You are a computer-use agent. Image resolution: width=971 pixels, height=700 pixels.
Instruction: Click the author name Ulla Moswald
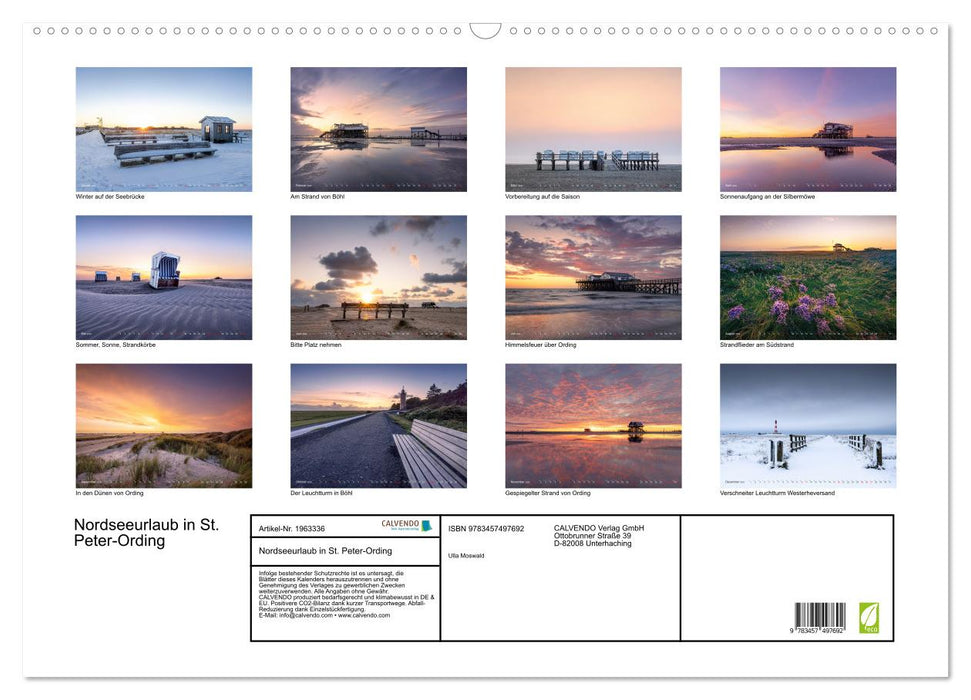pyautogui.click(x=466, y=555)
